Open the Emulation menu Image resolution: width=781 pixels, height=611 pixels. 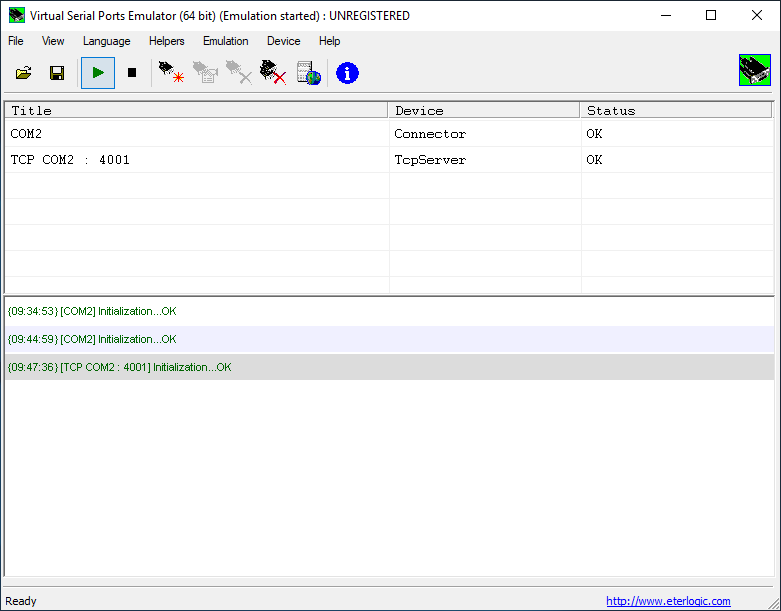click(x=226, y=41)
